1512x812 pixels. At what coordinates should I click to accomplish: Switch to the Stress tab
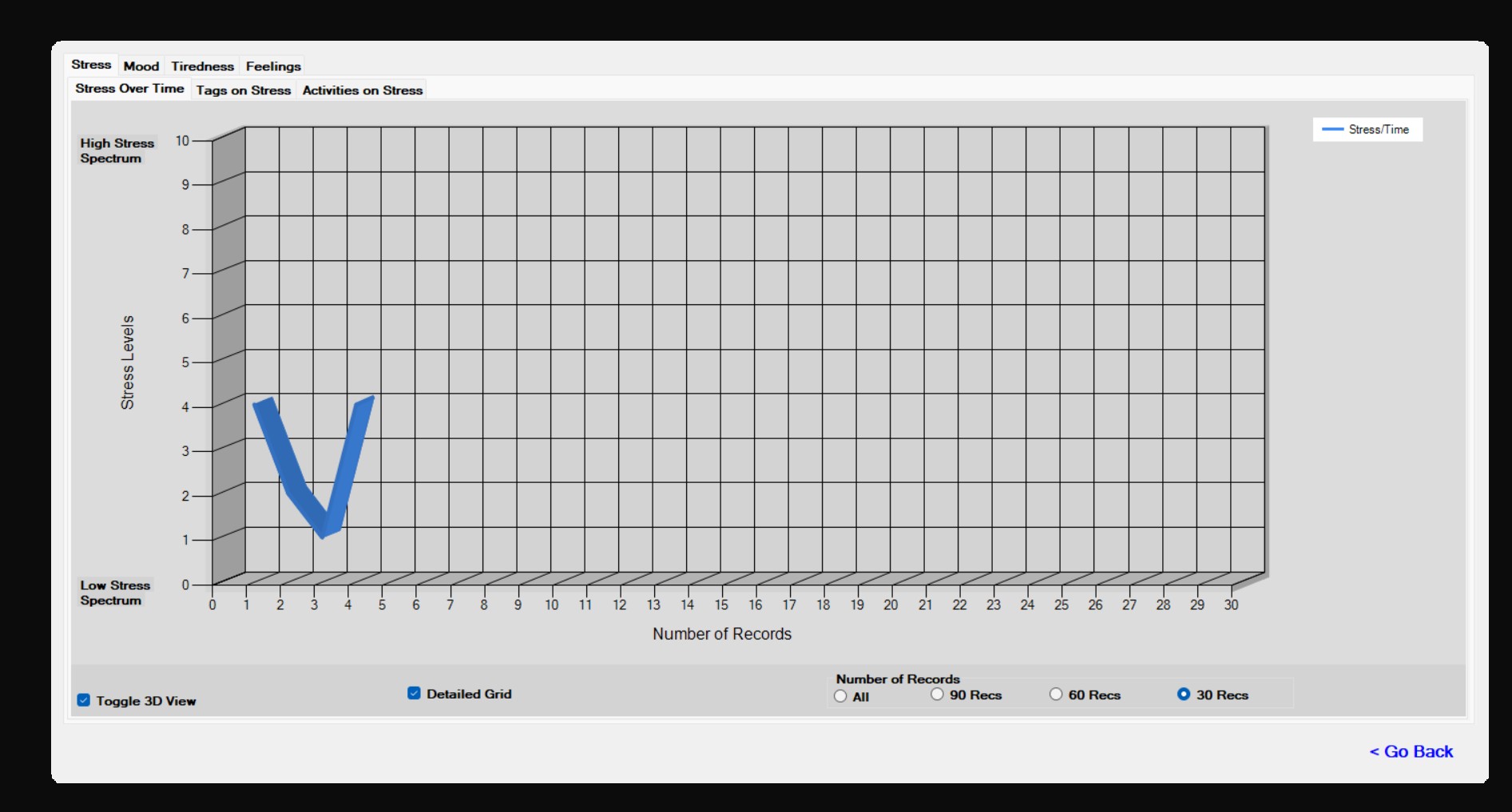point(91,65)
